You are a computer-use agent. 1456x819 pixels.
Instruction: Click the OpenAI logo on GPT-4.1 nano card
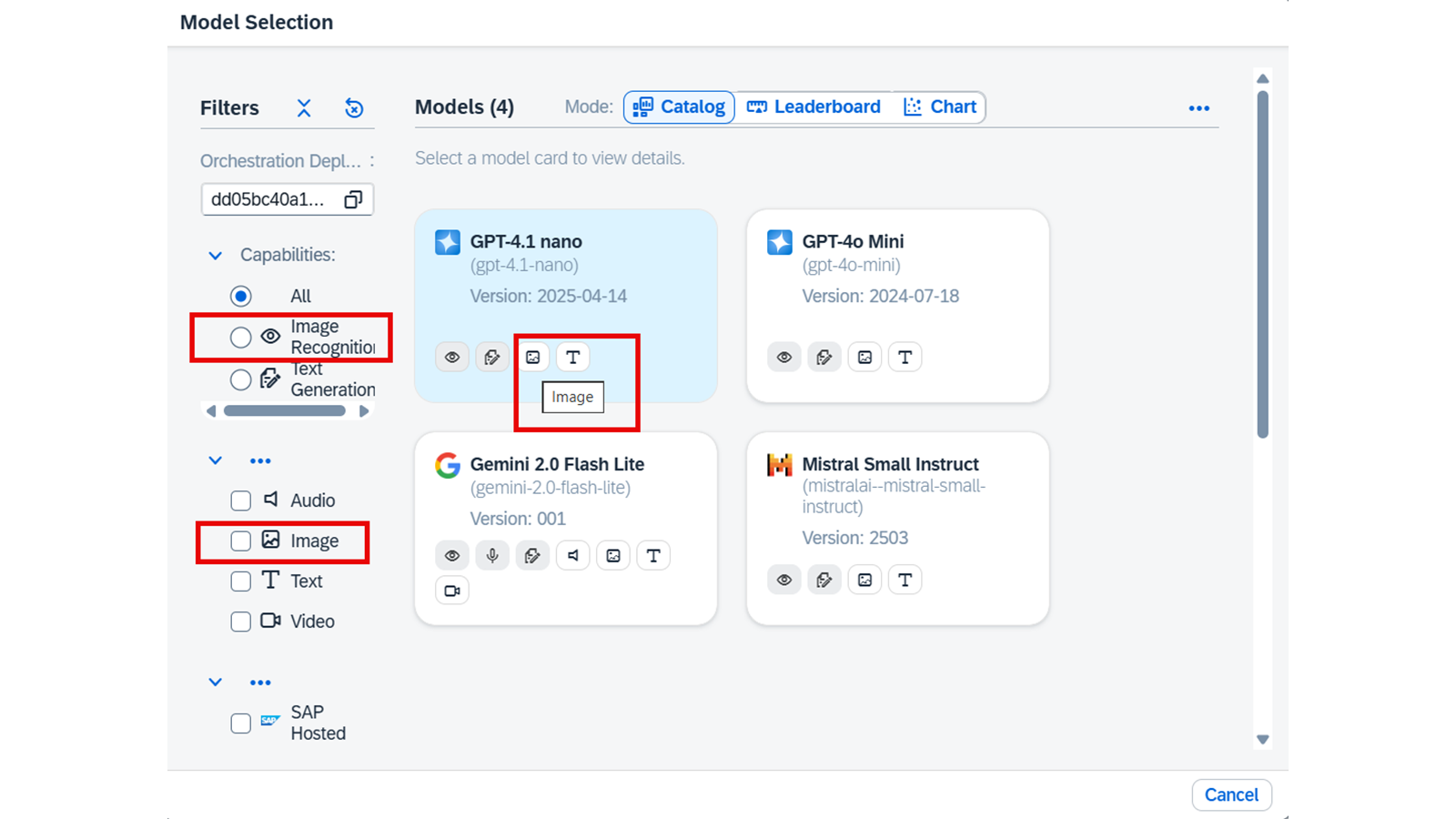point(448,242)
